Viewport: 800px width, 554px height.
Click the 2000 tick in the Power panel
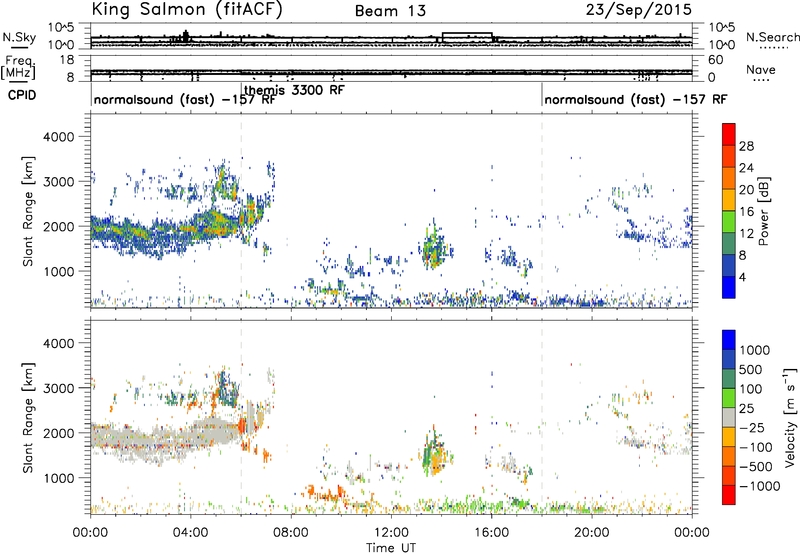58,226
